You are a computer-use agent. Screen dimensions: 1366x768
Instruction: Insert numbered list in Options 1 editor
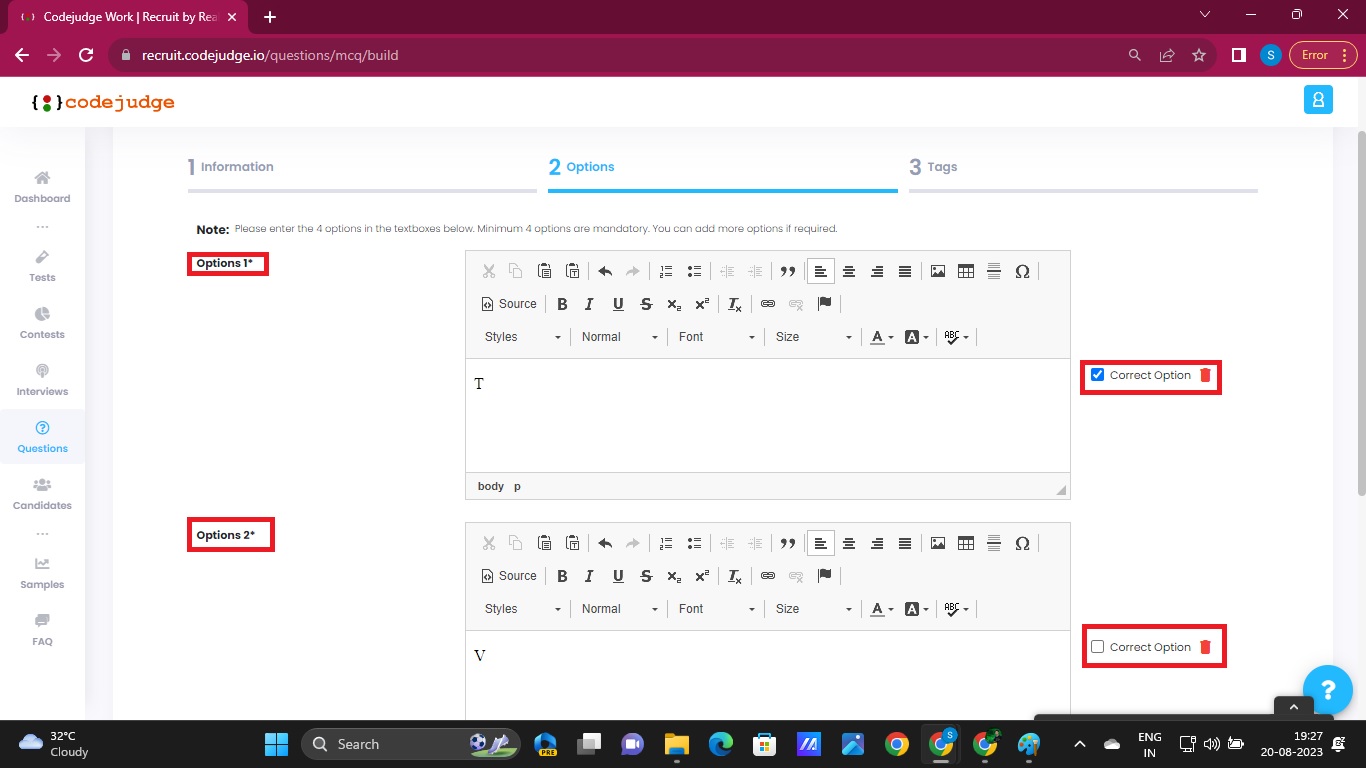point(666,271)
